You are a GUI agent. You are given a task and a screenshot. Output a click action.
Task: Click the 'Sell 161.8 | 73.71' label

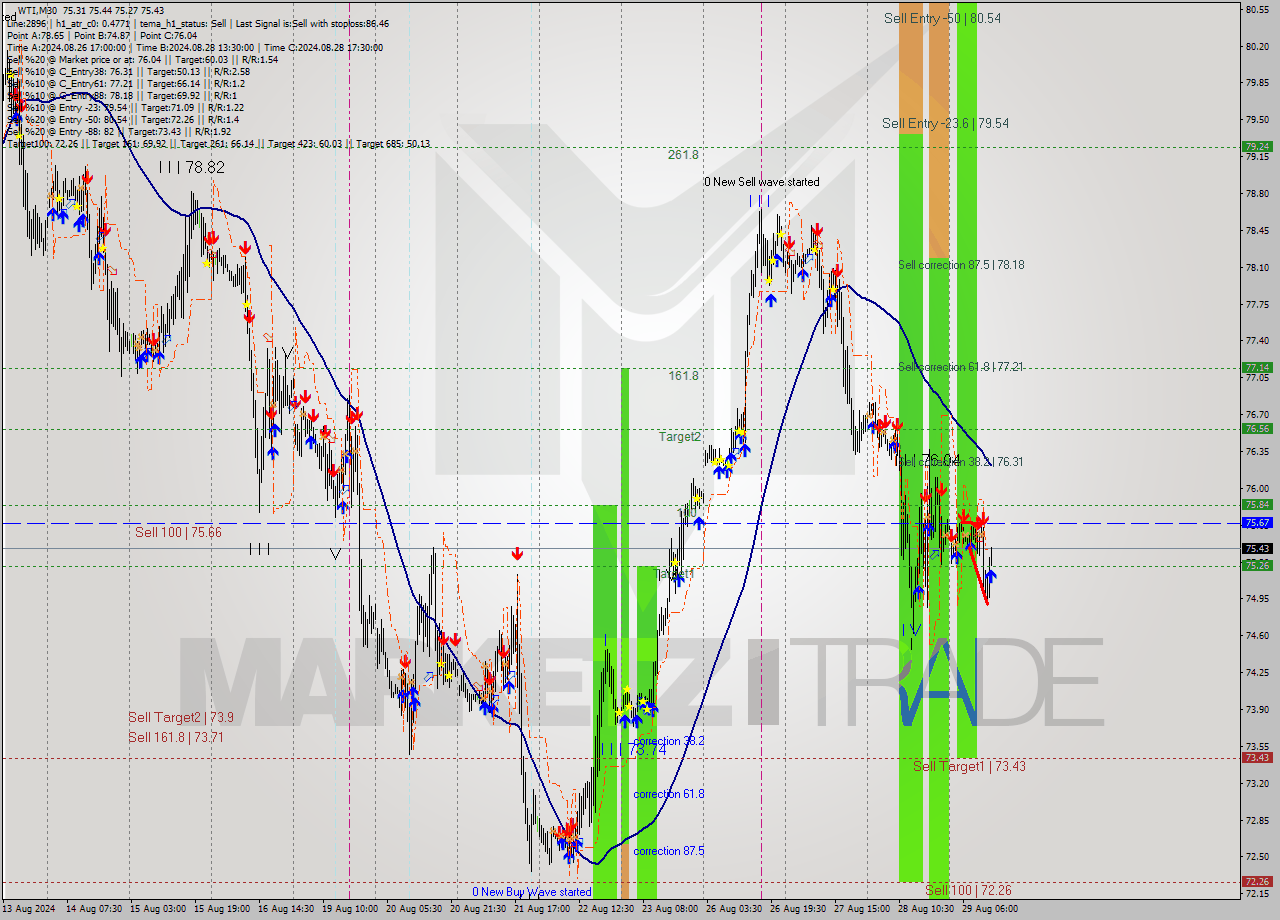click(x=175, y=737)
